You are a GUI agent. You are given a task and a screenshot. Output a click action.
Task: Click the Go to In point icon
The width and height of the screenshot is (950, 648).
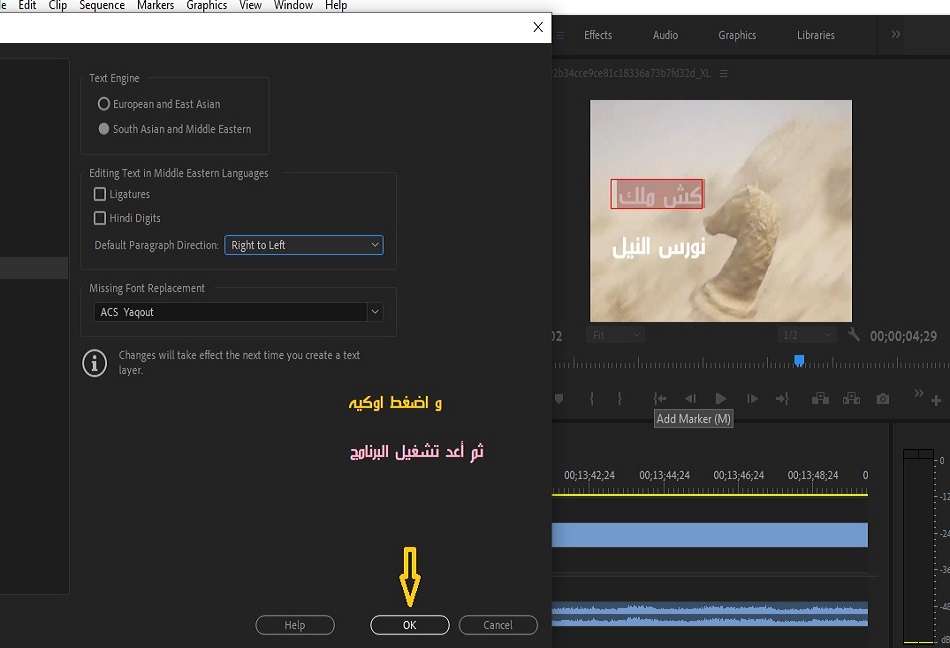pyautogui.click(x=660, y=398)
